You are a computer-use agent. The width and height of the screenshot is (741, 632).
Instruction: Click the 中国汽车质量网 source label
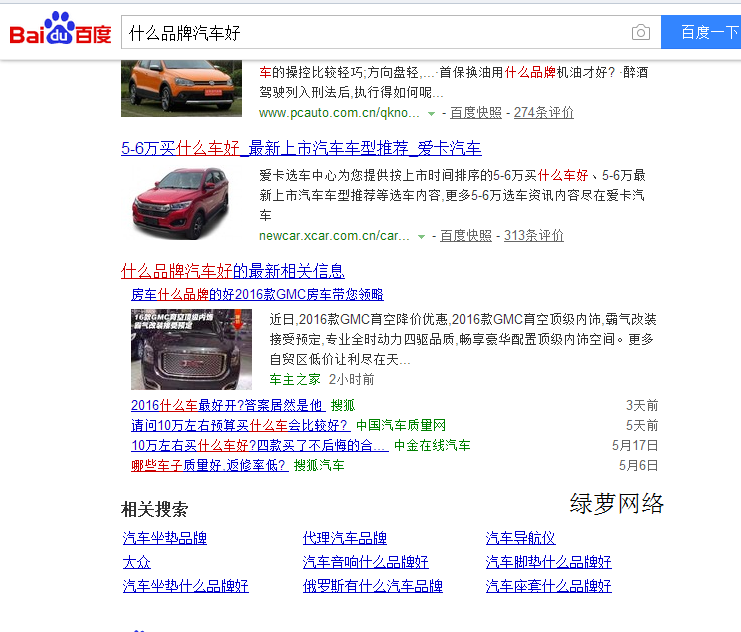(x=401, y=425)
